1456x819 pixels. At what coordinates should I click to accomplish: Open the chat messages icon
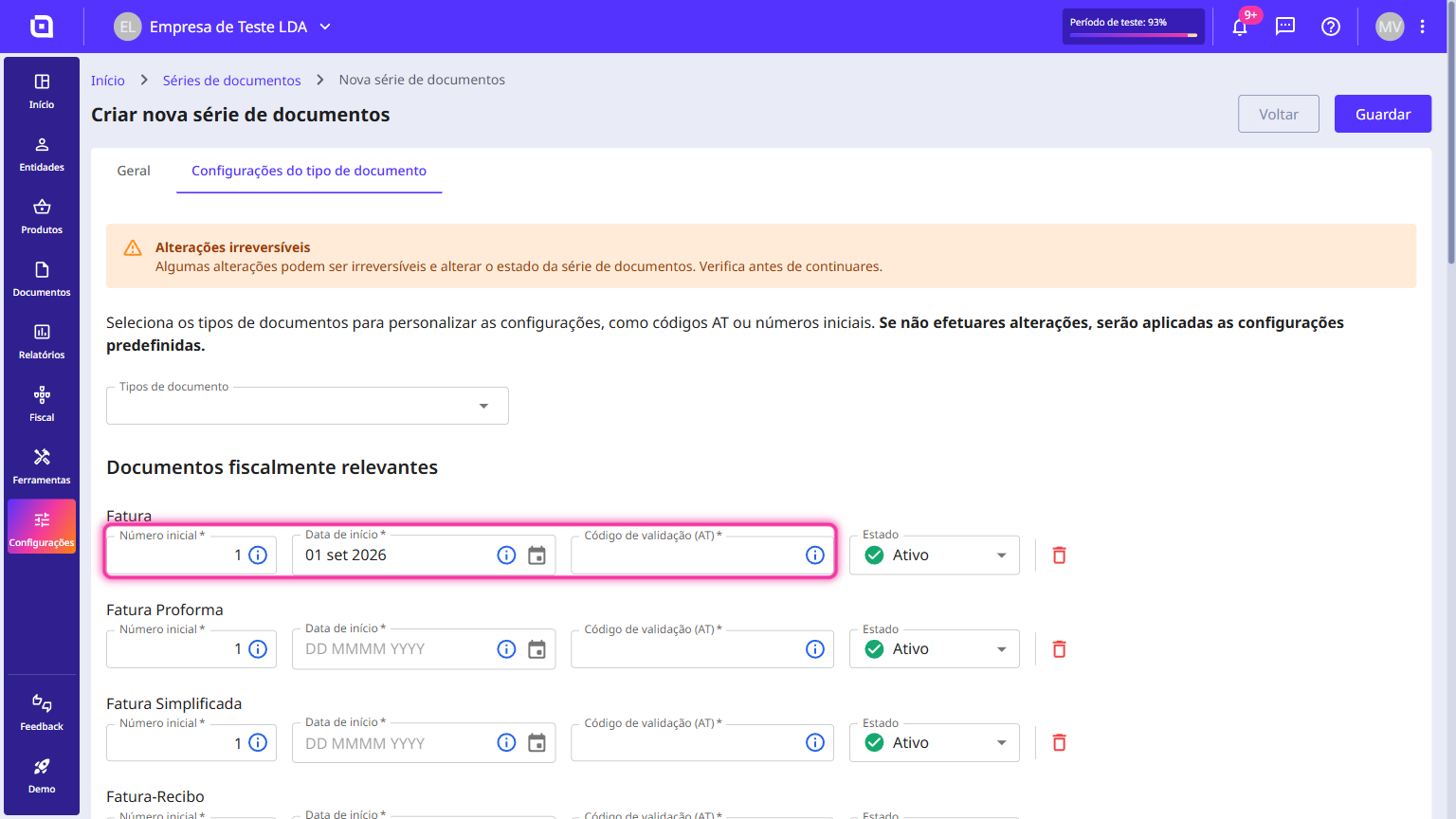coord(1285,27)
